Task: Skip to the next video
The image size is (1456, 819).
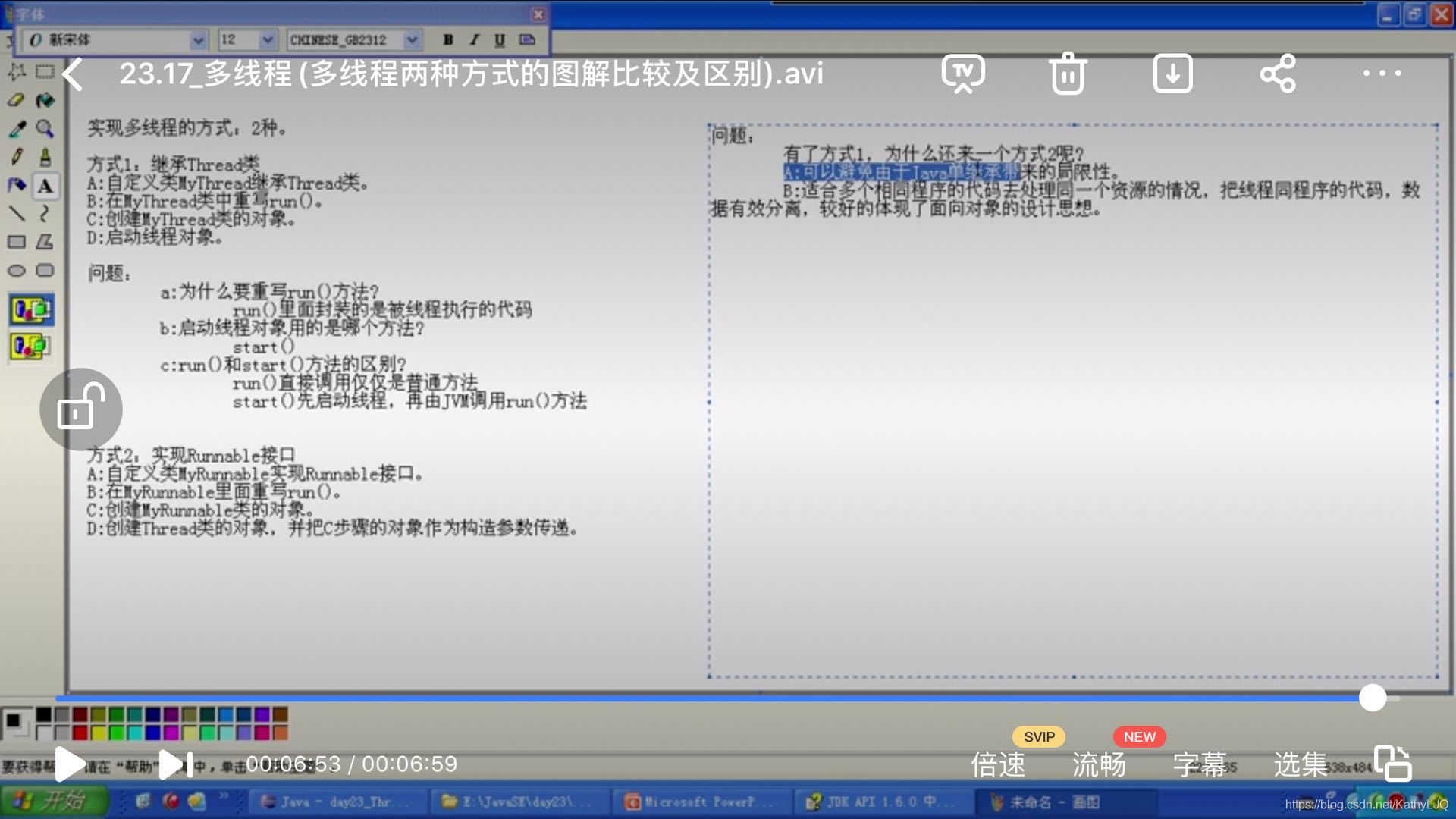Action: (x=176, y=764)
